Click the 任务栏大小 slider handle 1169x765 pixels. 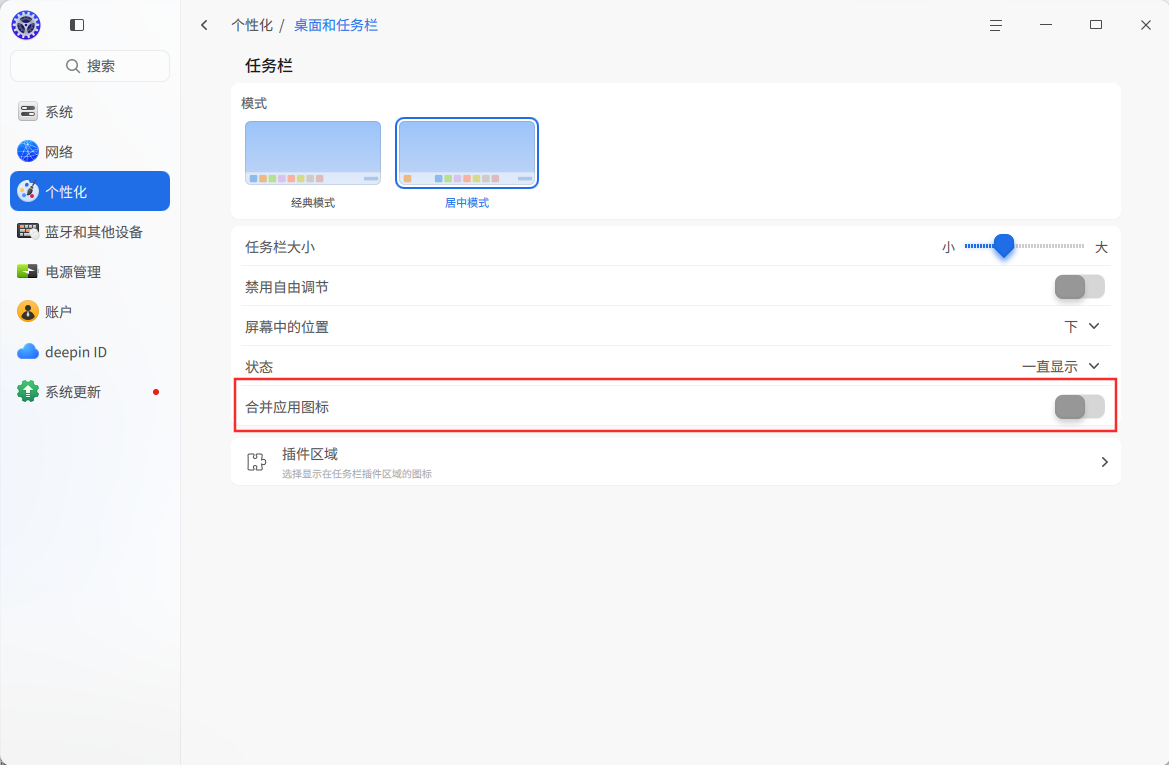coord(1004,245)
